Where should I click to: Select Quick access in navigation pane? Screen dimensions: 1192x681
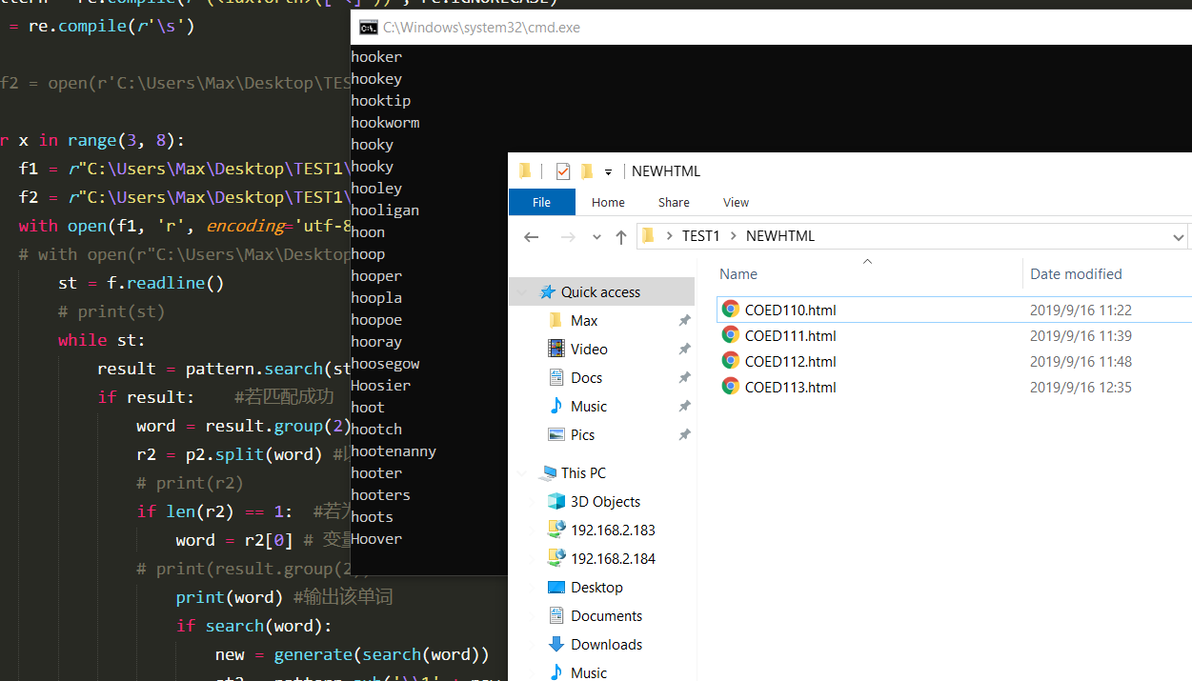(601, 292)
